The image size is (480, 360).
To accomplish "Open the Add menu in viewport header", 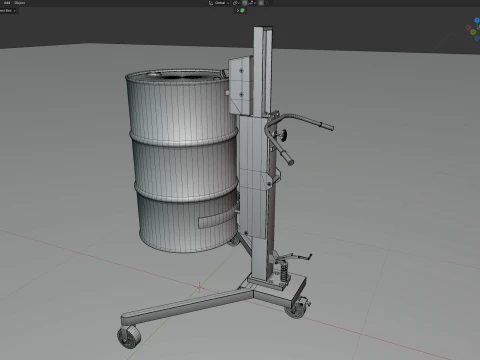I will pos(7,3).
